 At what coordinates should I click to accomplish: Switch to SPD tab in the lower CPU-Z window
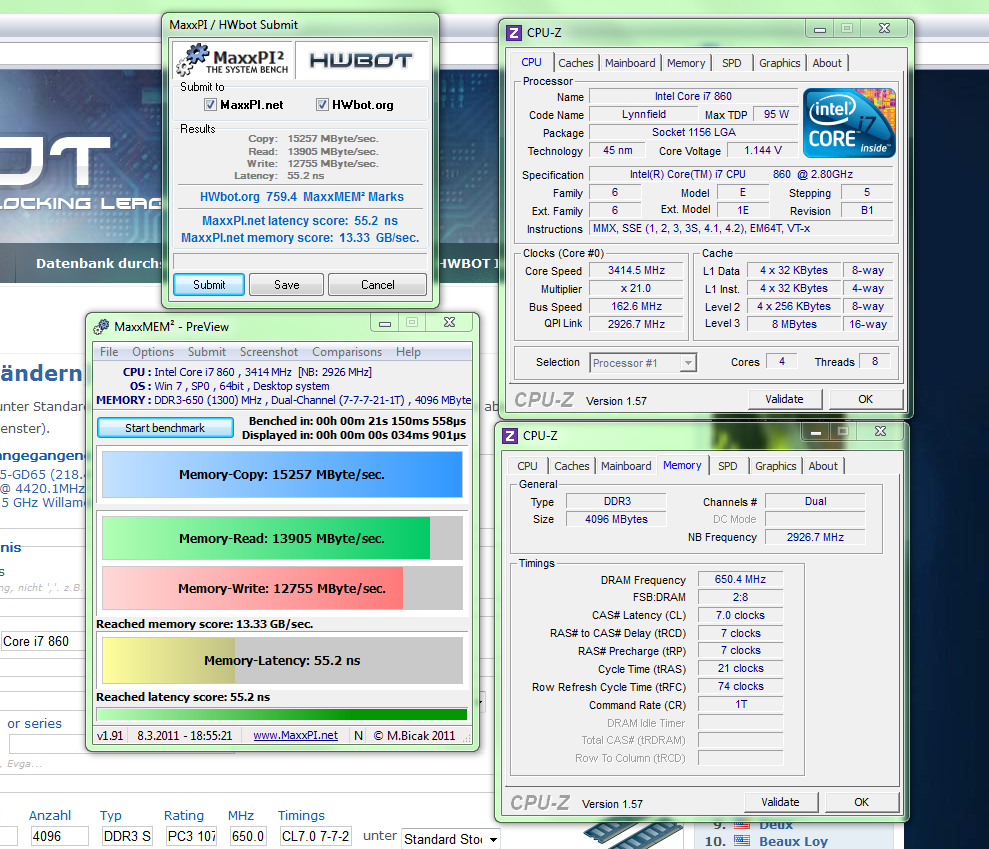point(727,466)
